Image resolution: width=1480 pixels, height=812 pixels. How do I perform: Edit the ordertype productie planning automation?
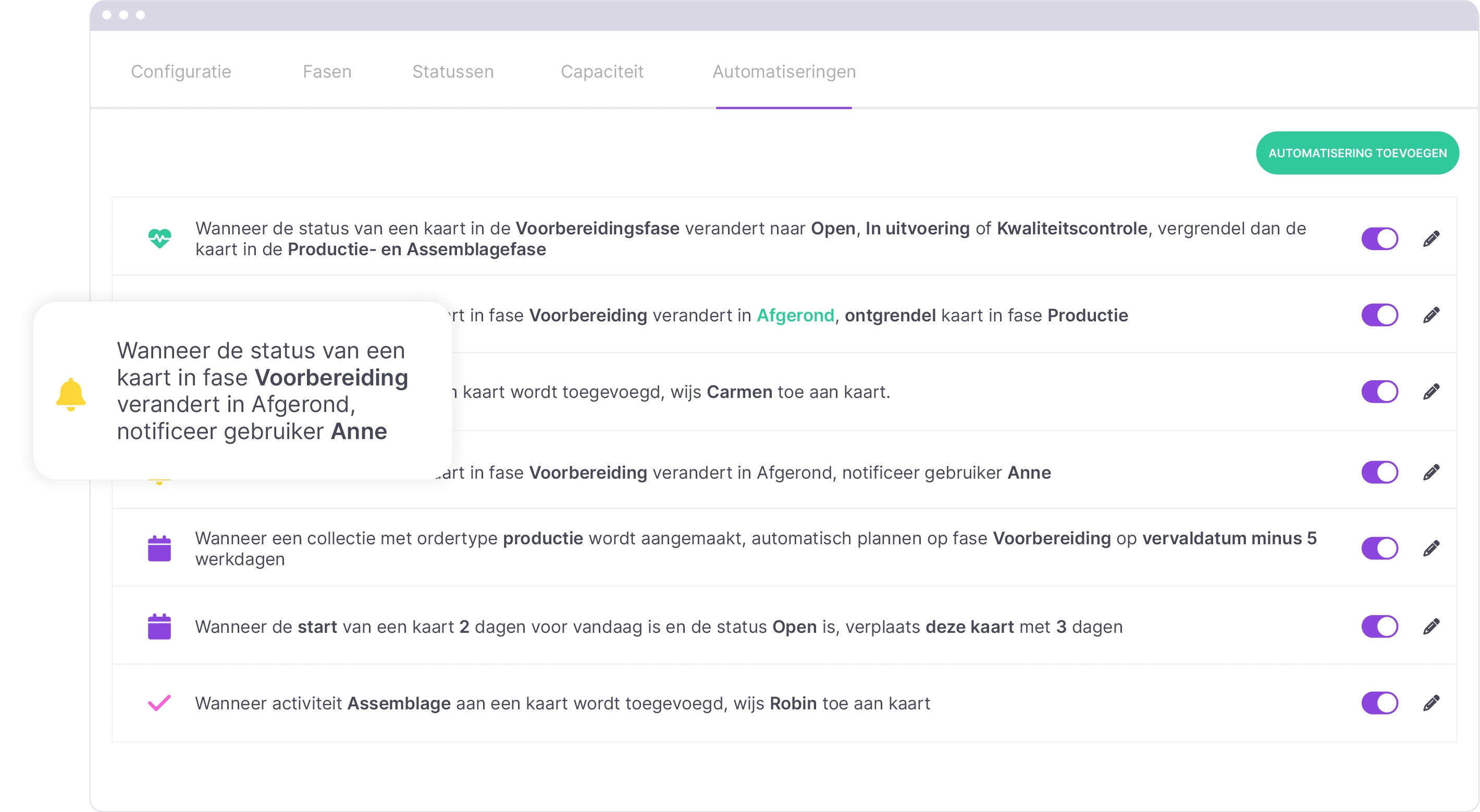coord(1431,548)
